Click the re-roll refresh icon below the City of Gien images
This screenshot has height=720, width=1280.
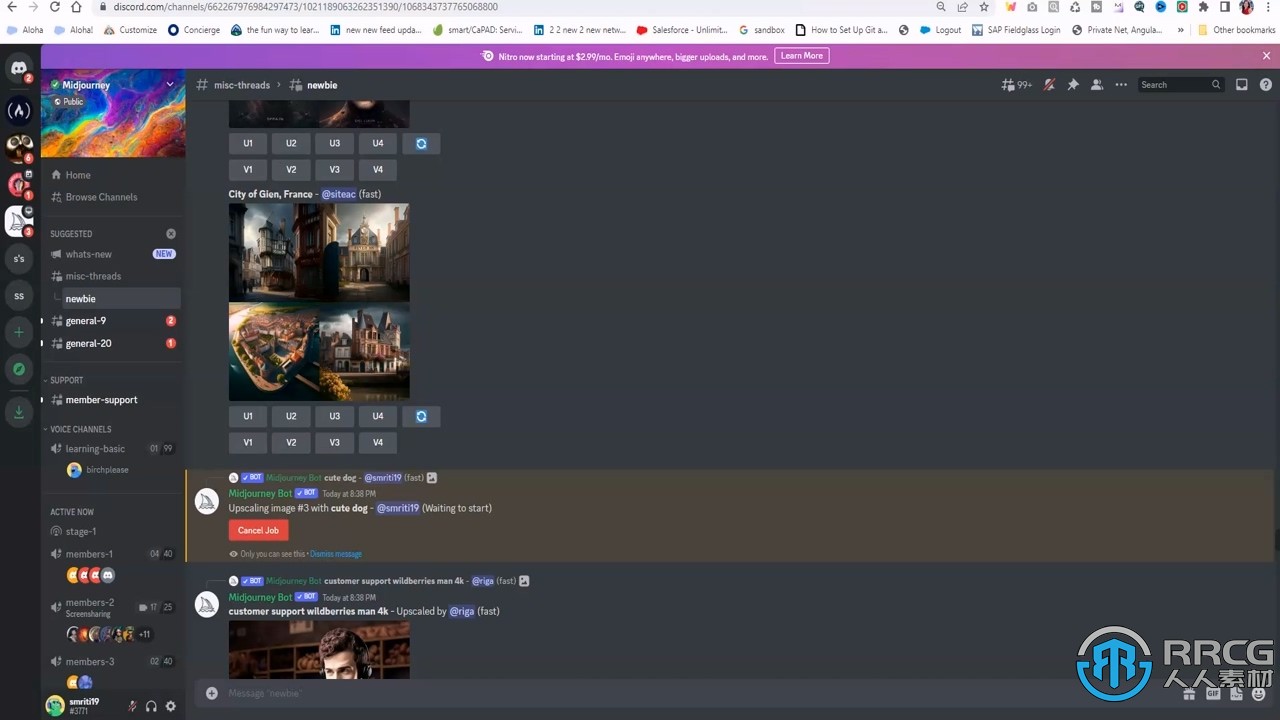pos(421,416)
